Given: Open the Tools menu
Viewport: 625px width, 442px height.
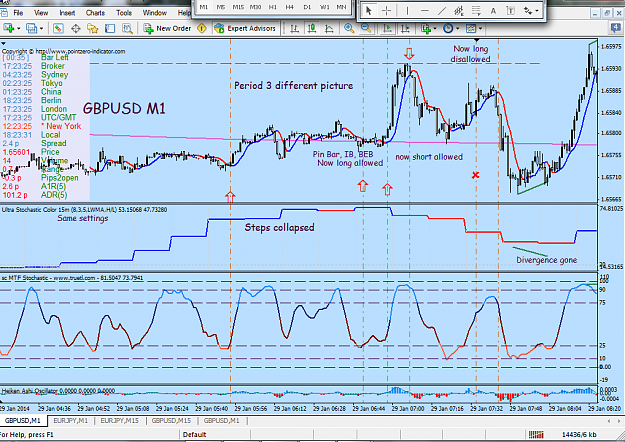Looking at the screenshot, I should click(x=124, y=13).
